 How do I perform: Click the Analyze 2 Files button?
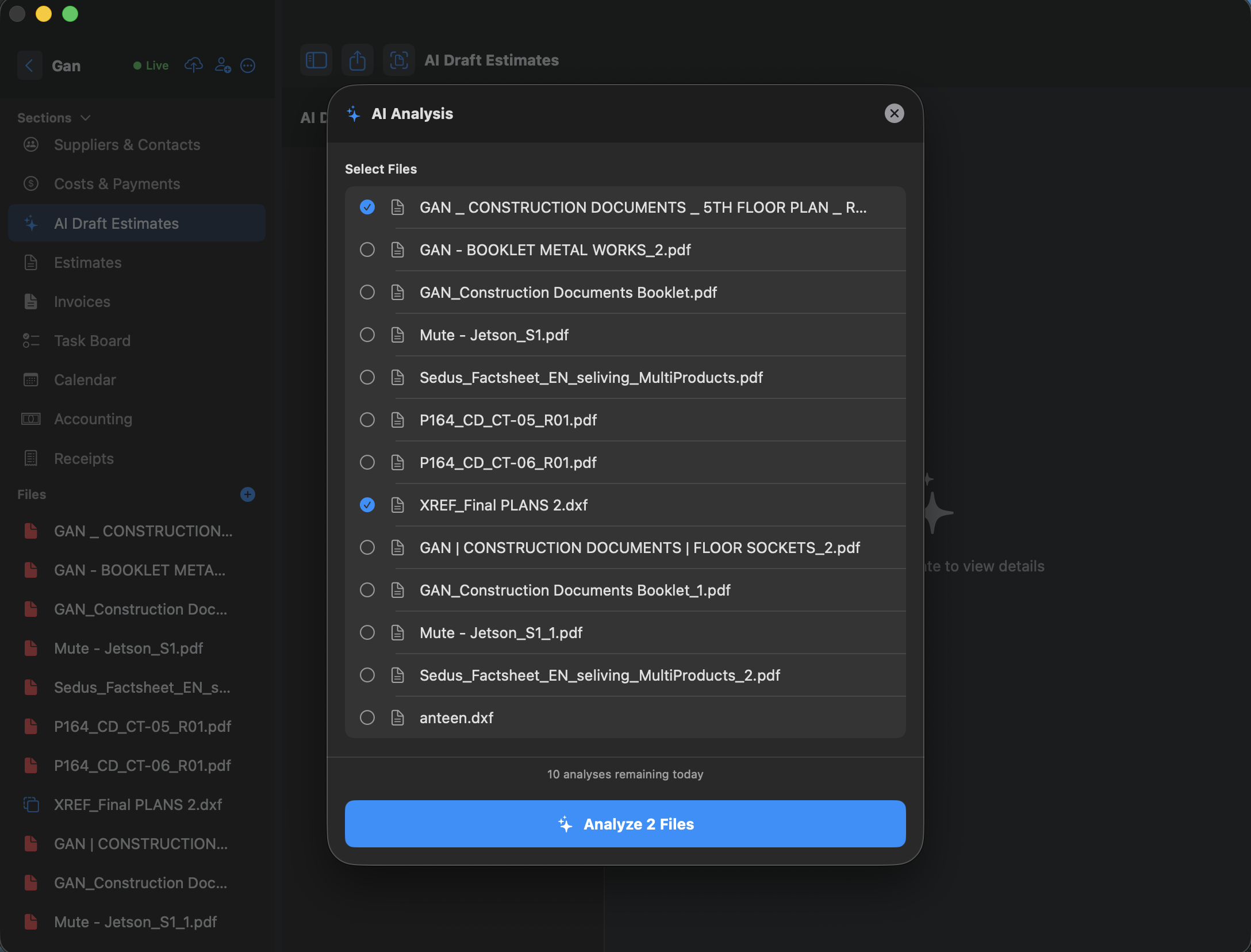coord(625,824)
